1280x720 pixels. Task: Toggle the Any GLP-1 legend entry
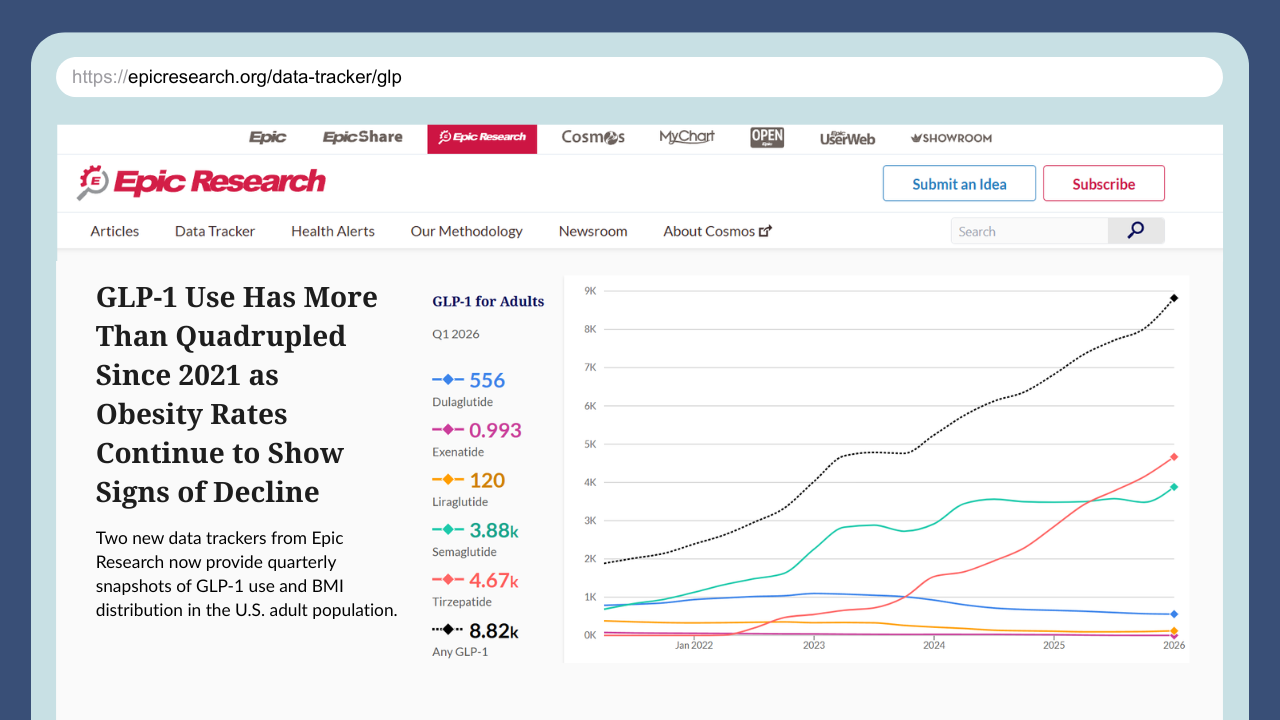point(475,638)
